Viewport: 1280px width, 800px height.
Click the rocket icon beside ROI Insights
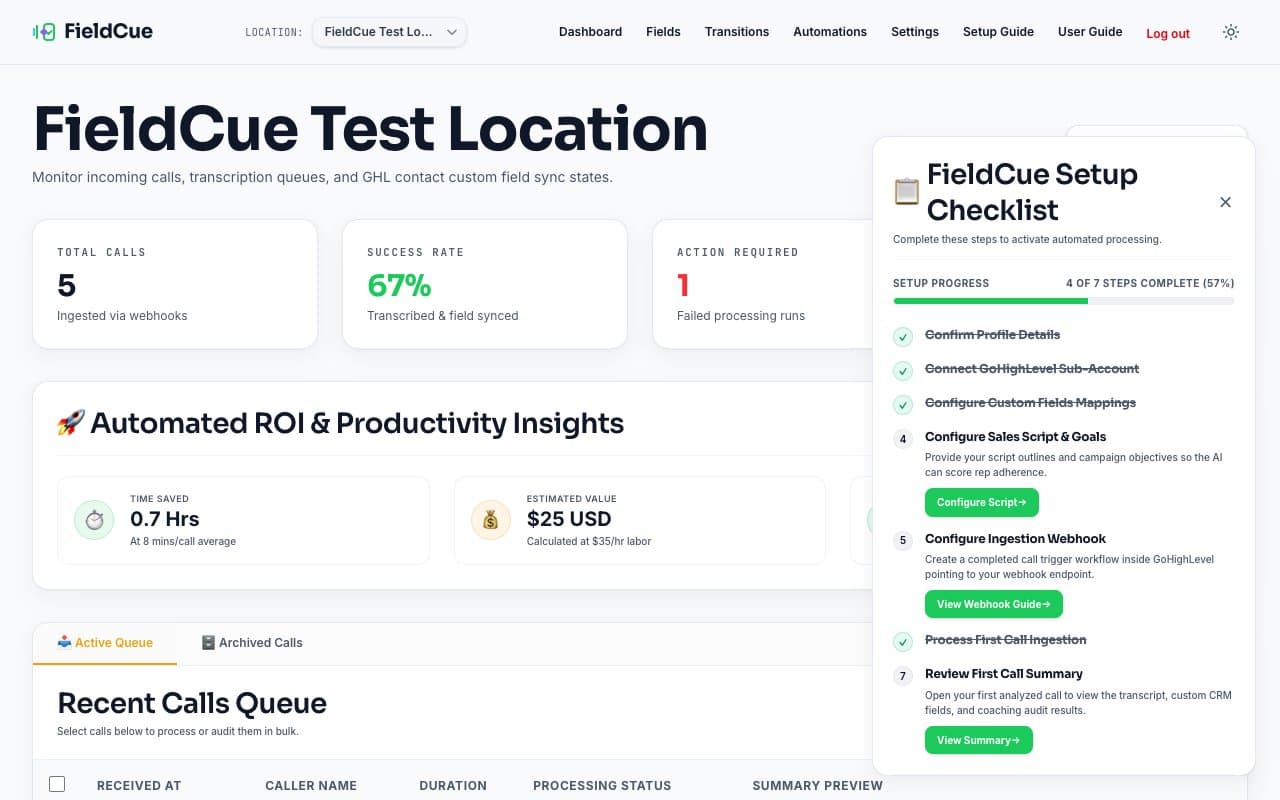click(70, 423)
